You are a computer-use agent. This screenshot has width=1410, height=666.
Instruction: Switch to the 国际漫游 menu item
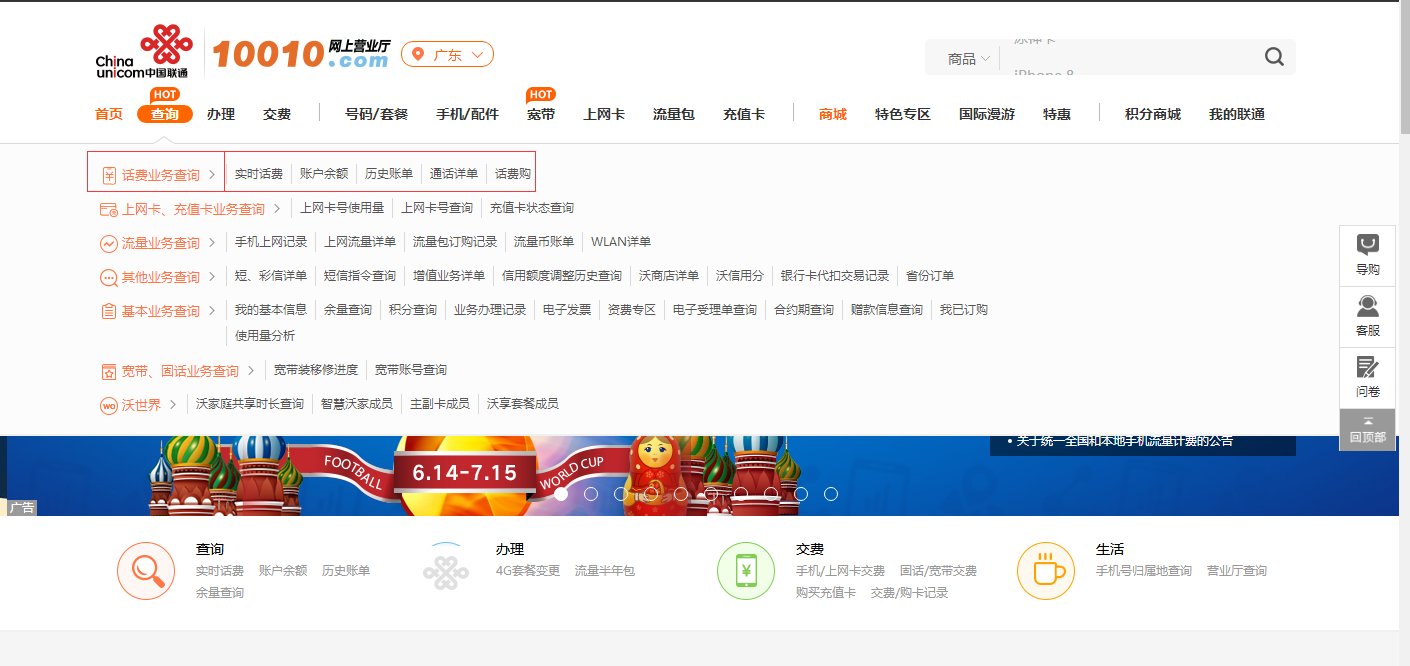pyautogui.click(x=985, y=114)
